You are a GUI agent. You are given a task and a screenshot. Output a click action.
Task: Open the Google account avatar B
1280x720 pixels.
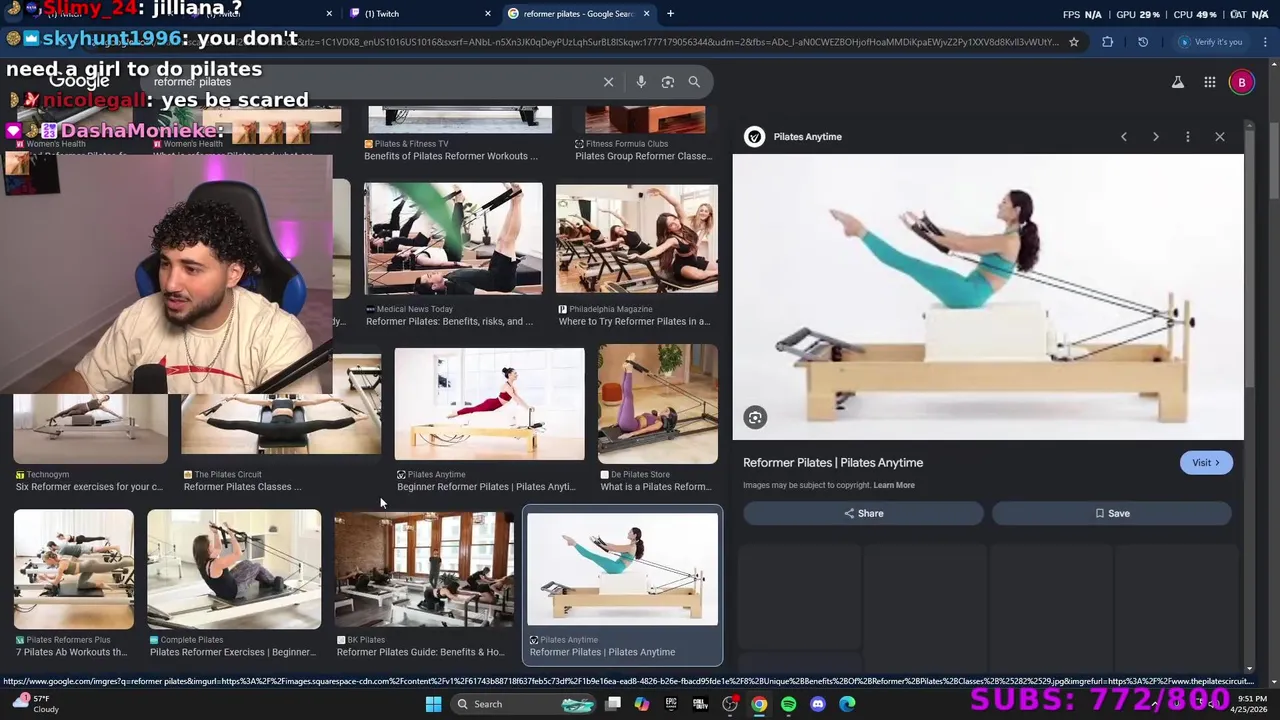click(x=1241, y=82)
